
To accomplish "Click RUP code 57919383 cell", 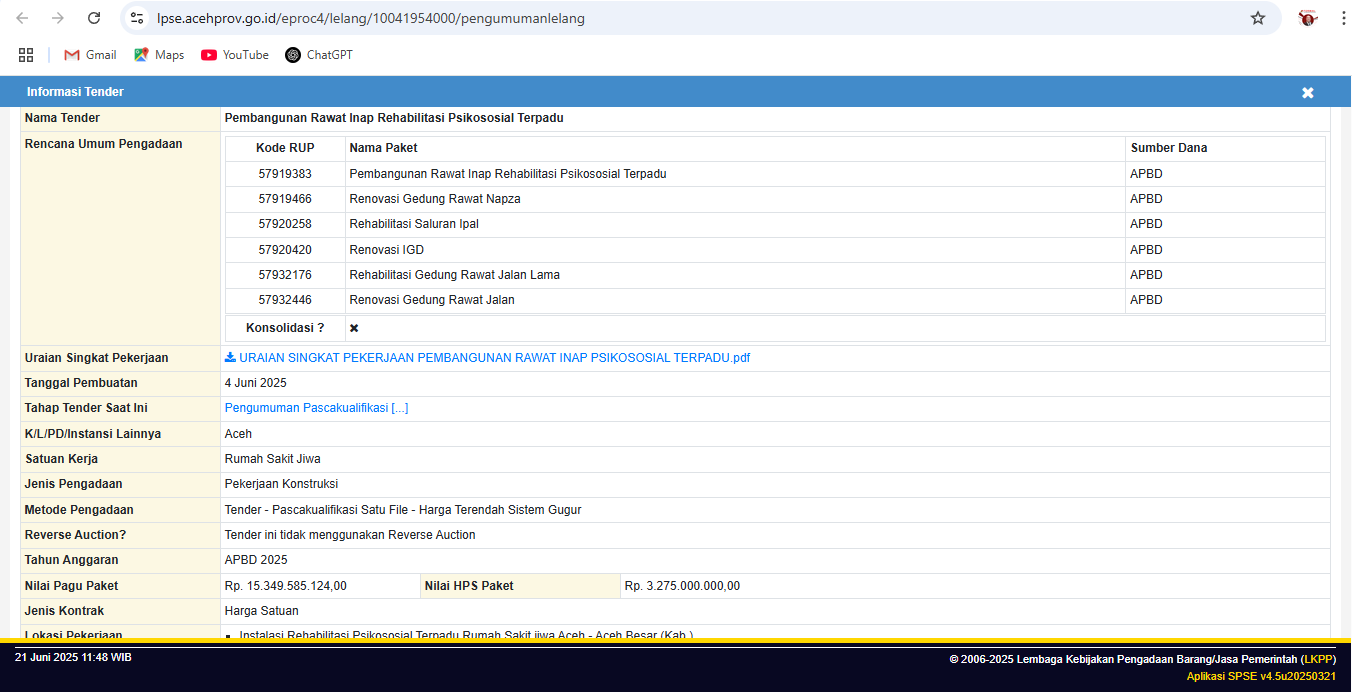I will [285, 174].
